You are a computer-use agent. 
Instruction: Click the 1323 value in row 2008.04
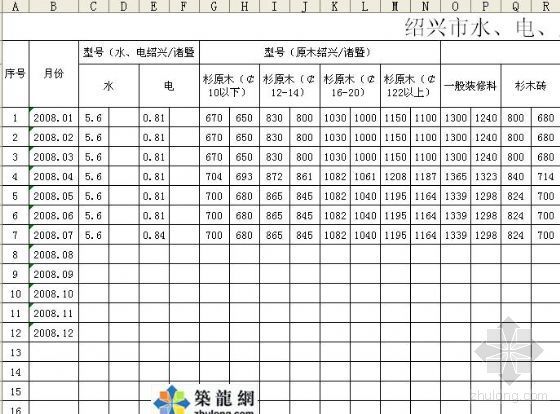(486, 176)
